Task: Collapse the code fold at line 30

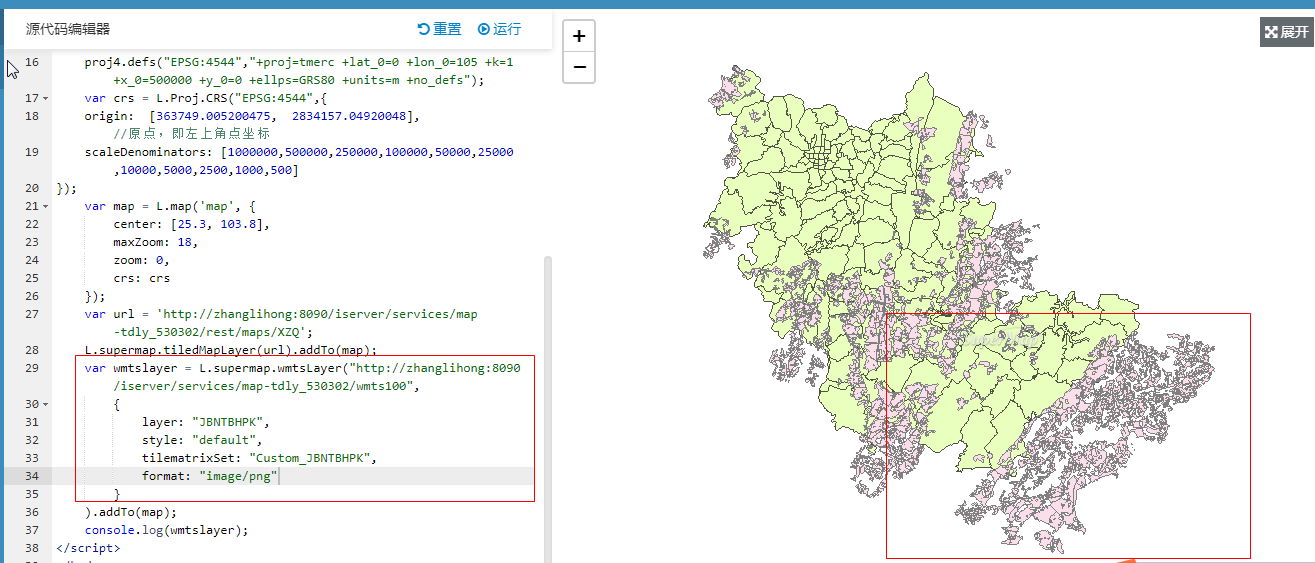Action: (46, 404)
